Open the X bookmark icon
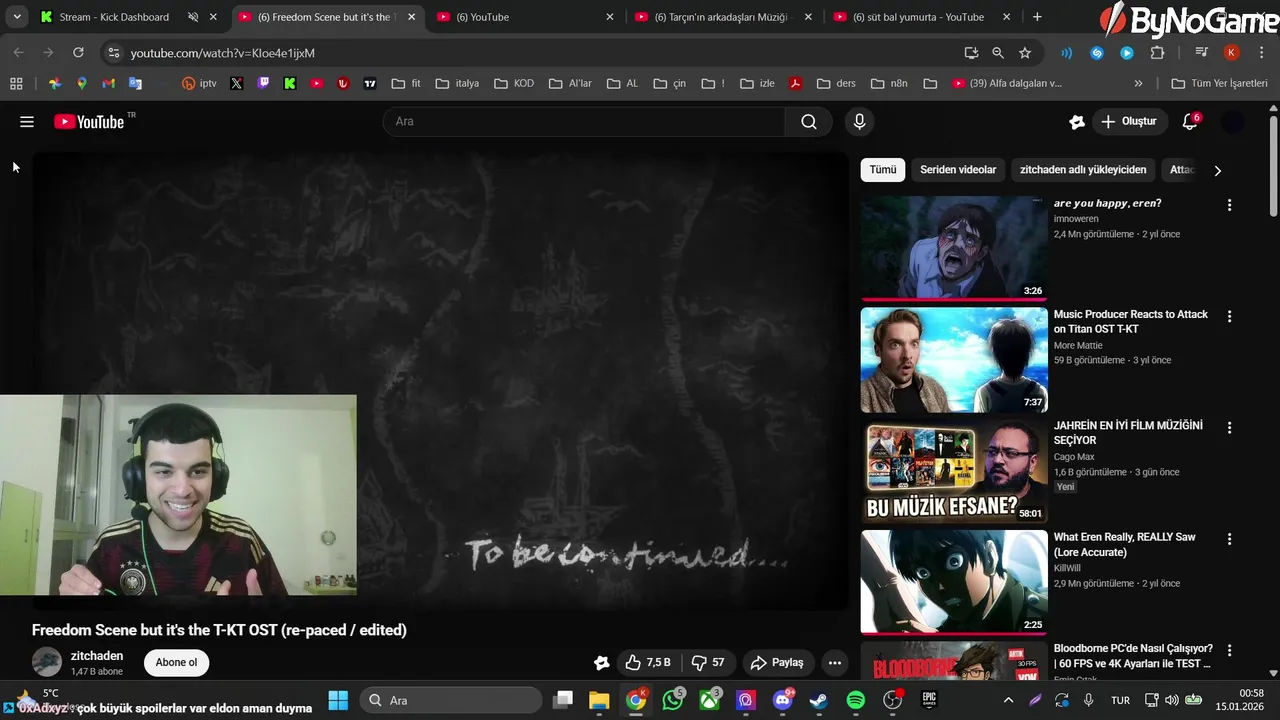1280x720 pixels. pos(236,84)
